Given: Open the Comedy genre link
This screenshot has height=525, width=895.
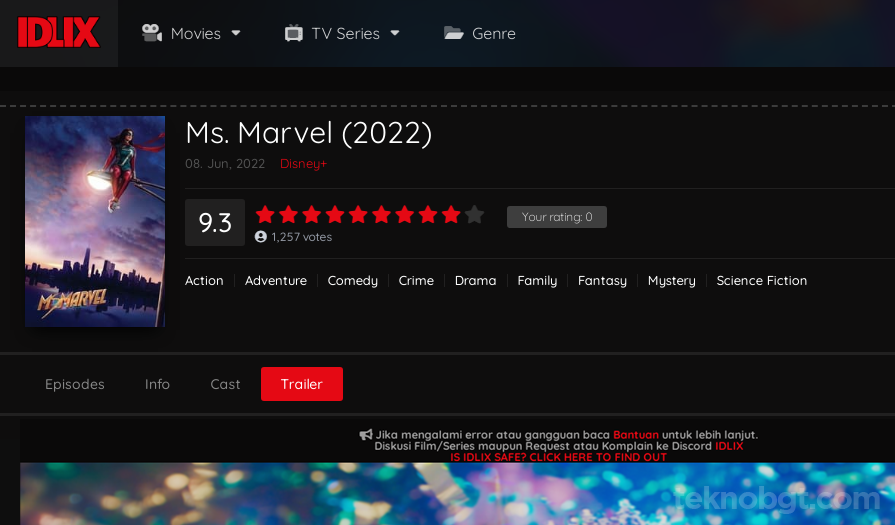Looking at the screenshot, I should [353, 281].
